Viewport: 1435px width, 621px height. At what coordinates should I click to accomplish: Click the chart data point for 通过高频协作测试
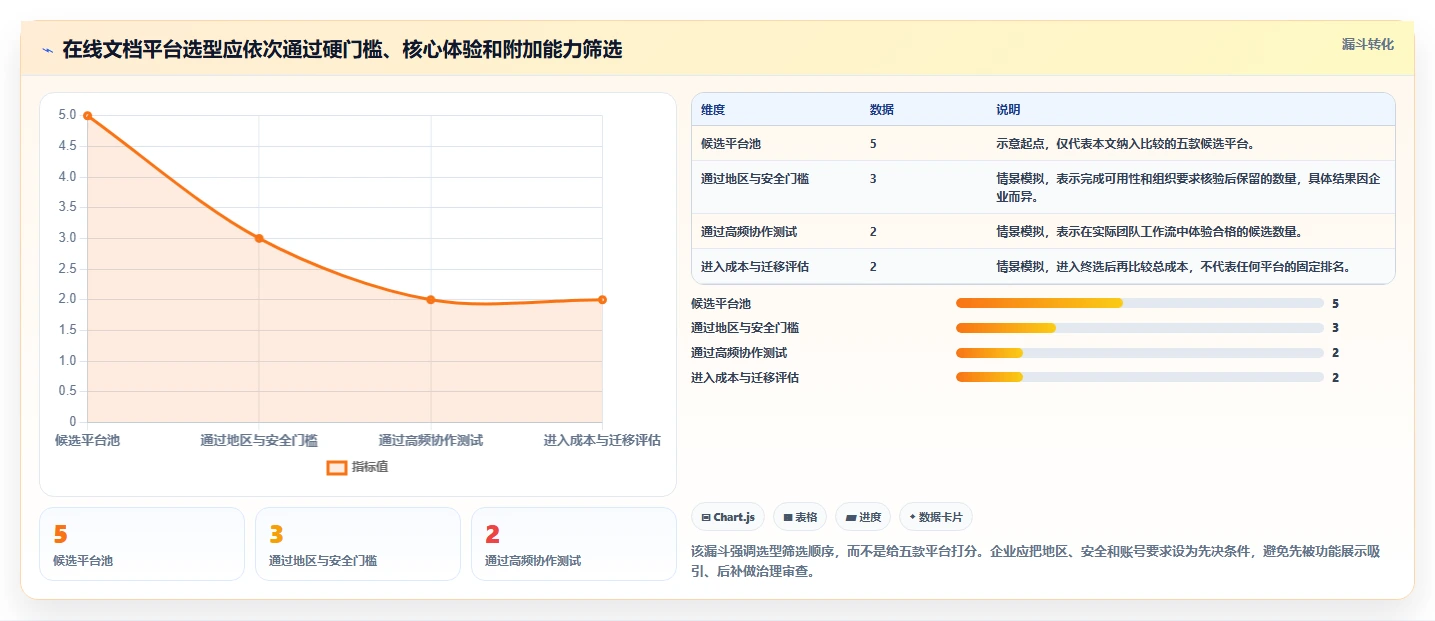(x=431, y=299)
